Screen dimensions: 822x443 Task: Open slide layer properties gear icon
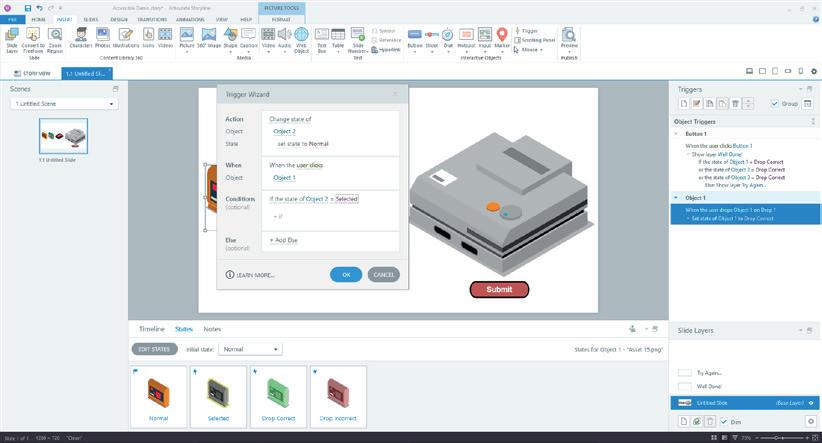point(810,422)
